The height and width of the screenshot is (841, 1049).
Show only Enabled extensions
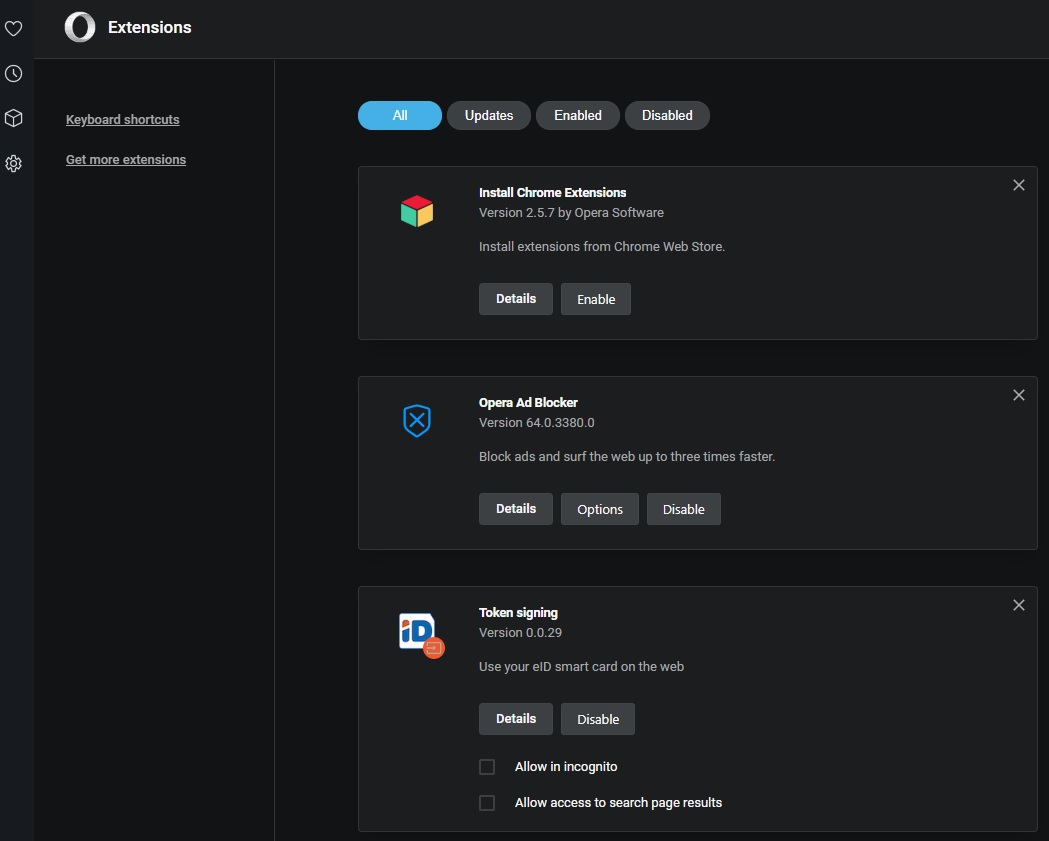pyautogui.click(x=578, y=116)
